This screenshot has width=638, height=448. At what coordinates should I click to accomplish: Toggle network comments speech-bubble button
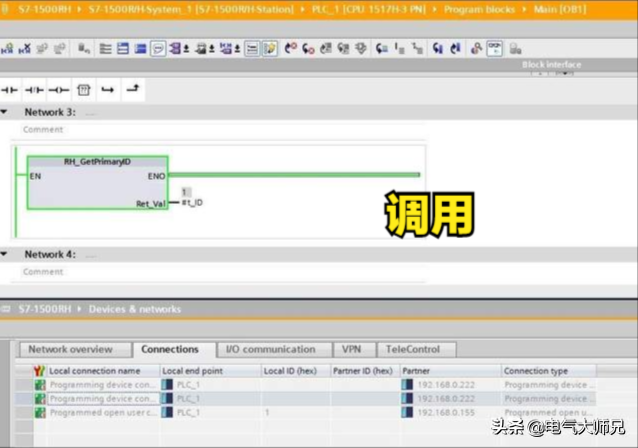[x=158, y=49]
